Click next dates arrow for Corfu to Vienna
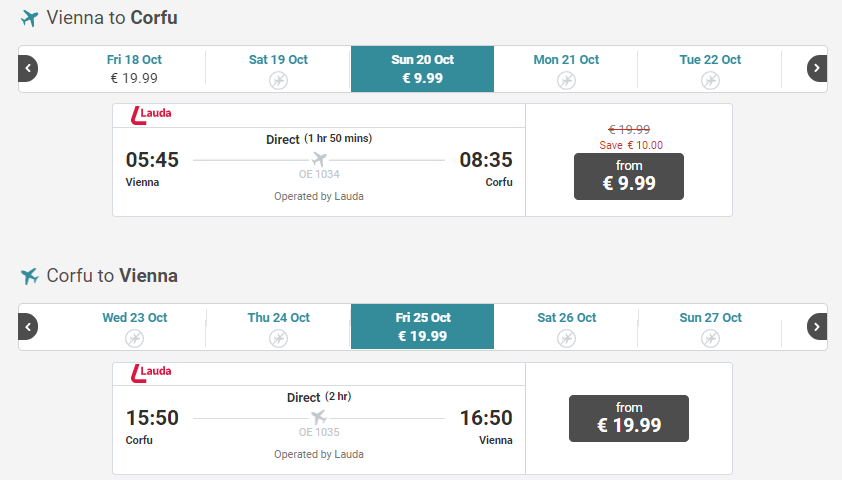Image resolution: width=842 pixels, height=480 pixels. coord(817,326)
